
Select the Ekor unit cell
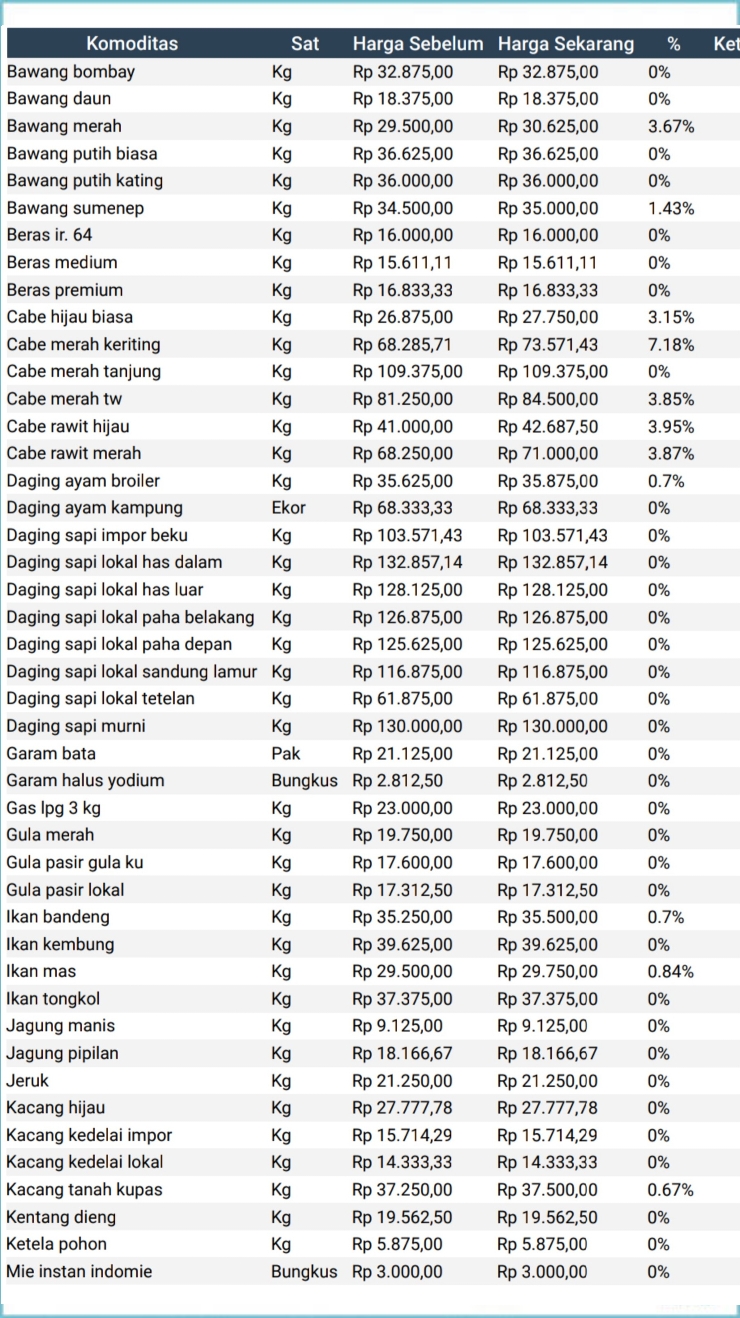[x=289, y=508]
